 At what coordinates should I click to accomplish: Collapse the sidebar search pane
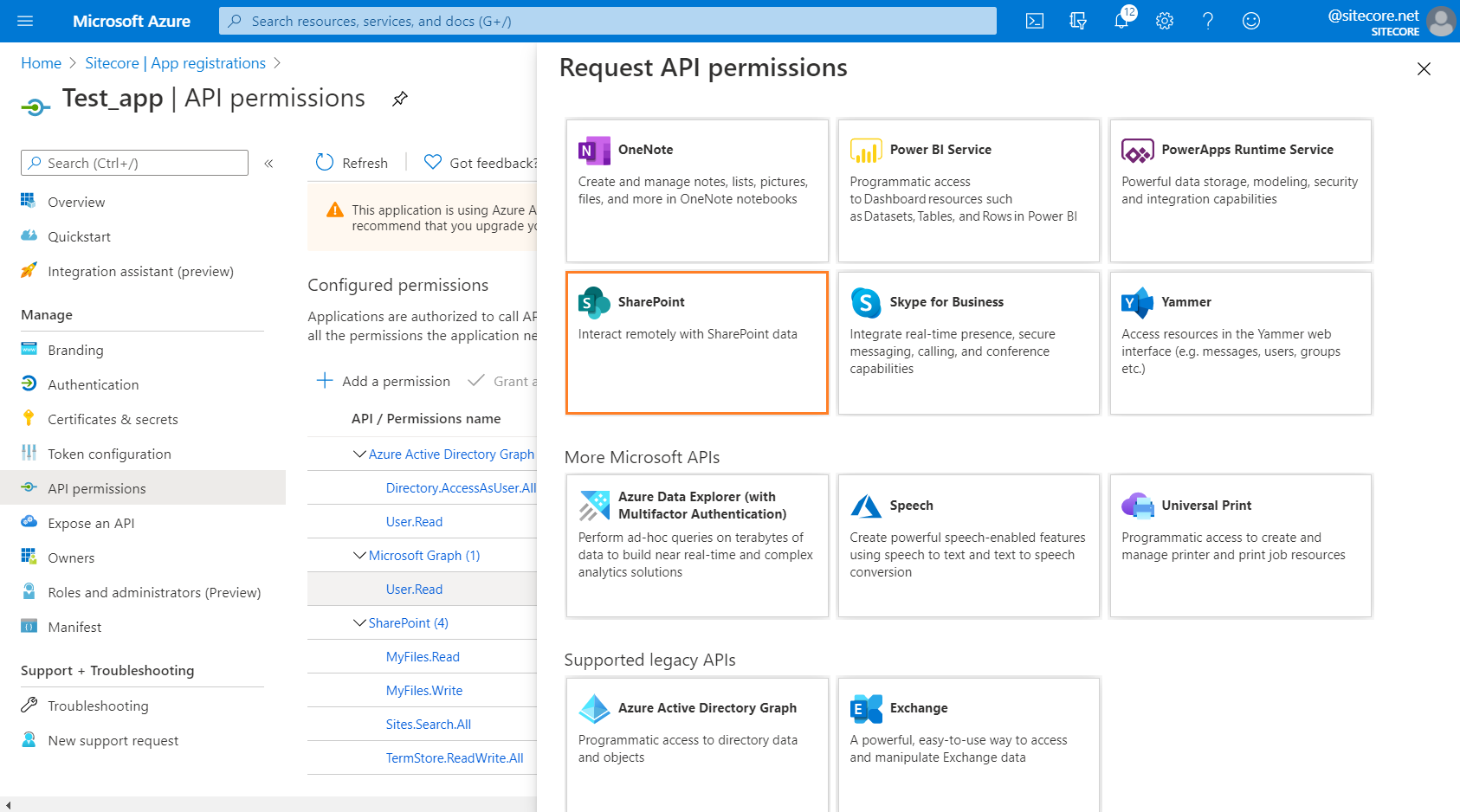268,163
